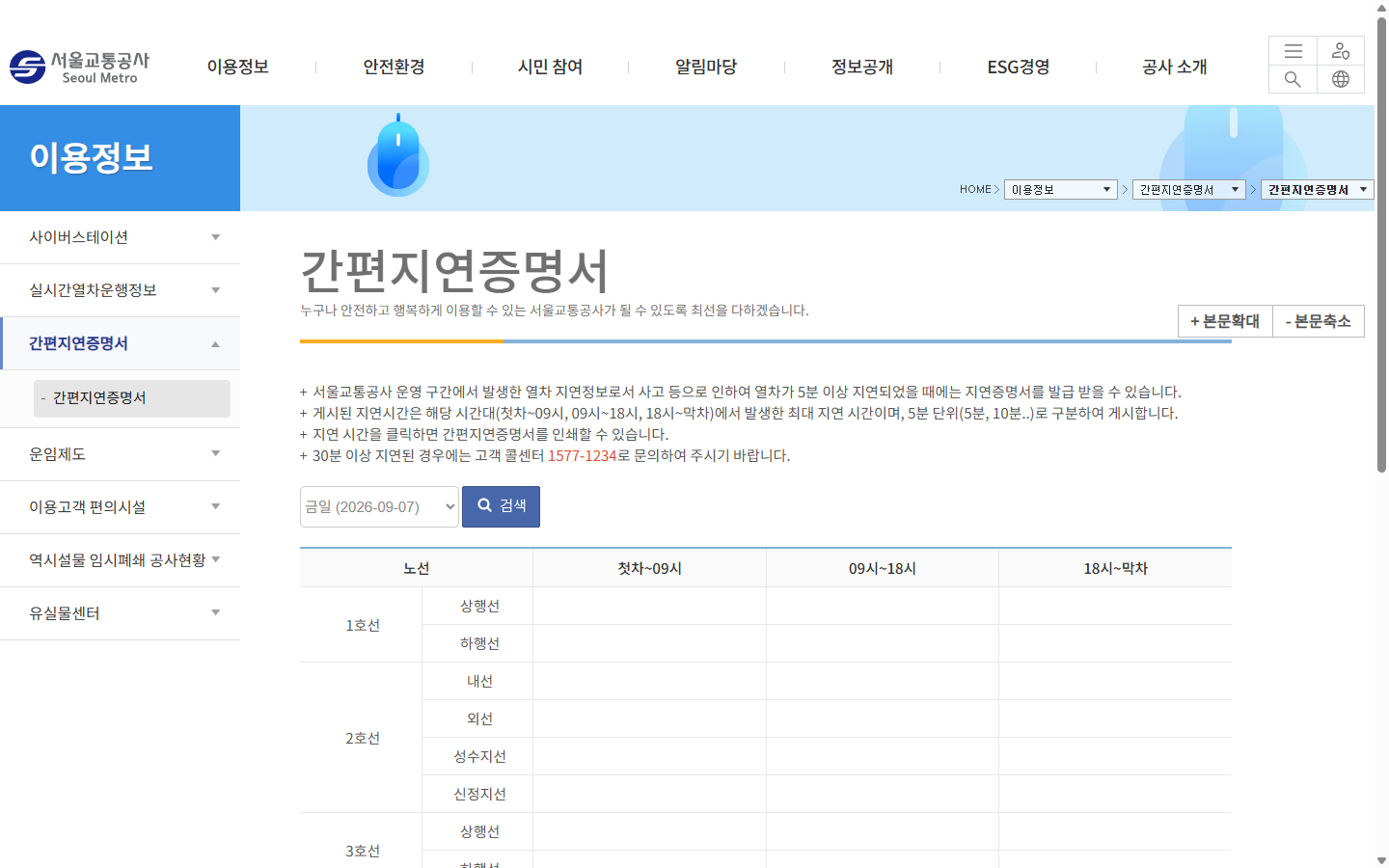Click the 첫차~09시 column header
1389x868 pixels.
[x=649, y=568]
